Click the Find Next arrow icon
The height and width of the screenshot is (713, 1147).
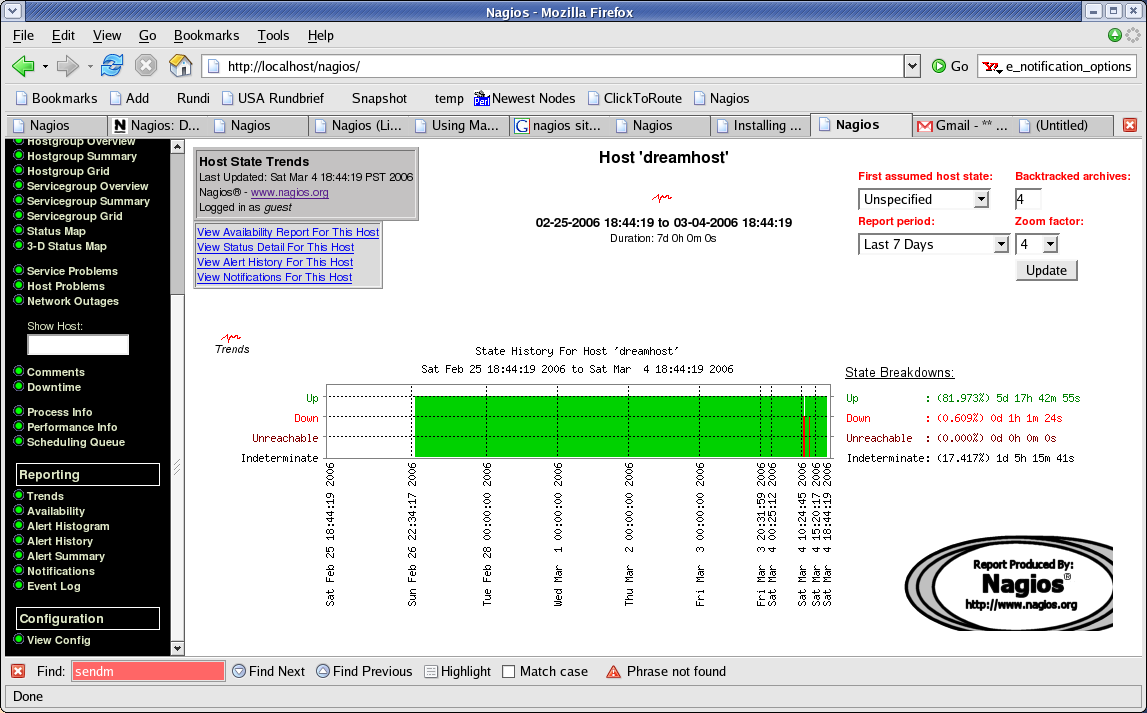(238, 671)
